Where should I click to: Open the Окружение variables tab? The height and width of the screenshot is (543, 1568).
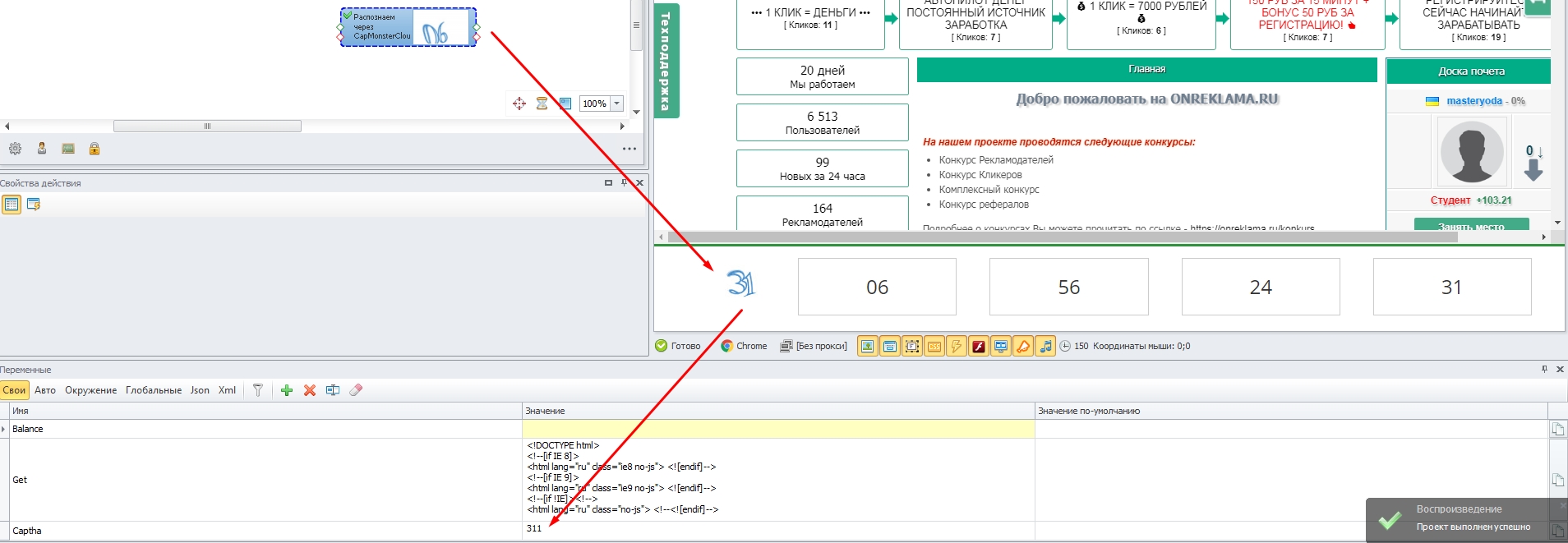click(90, 390)
